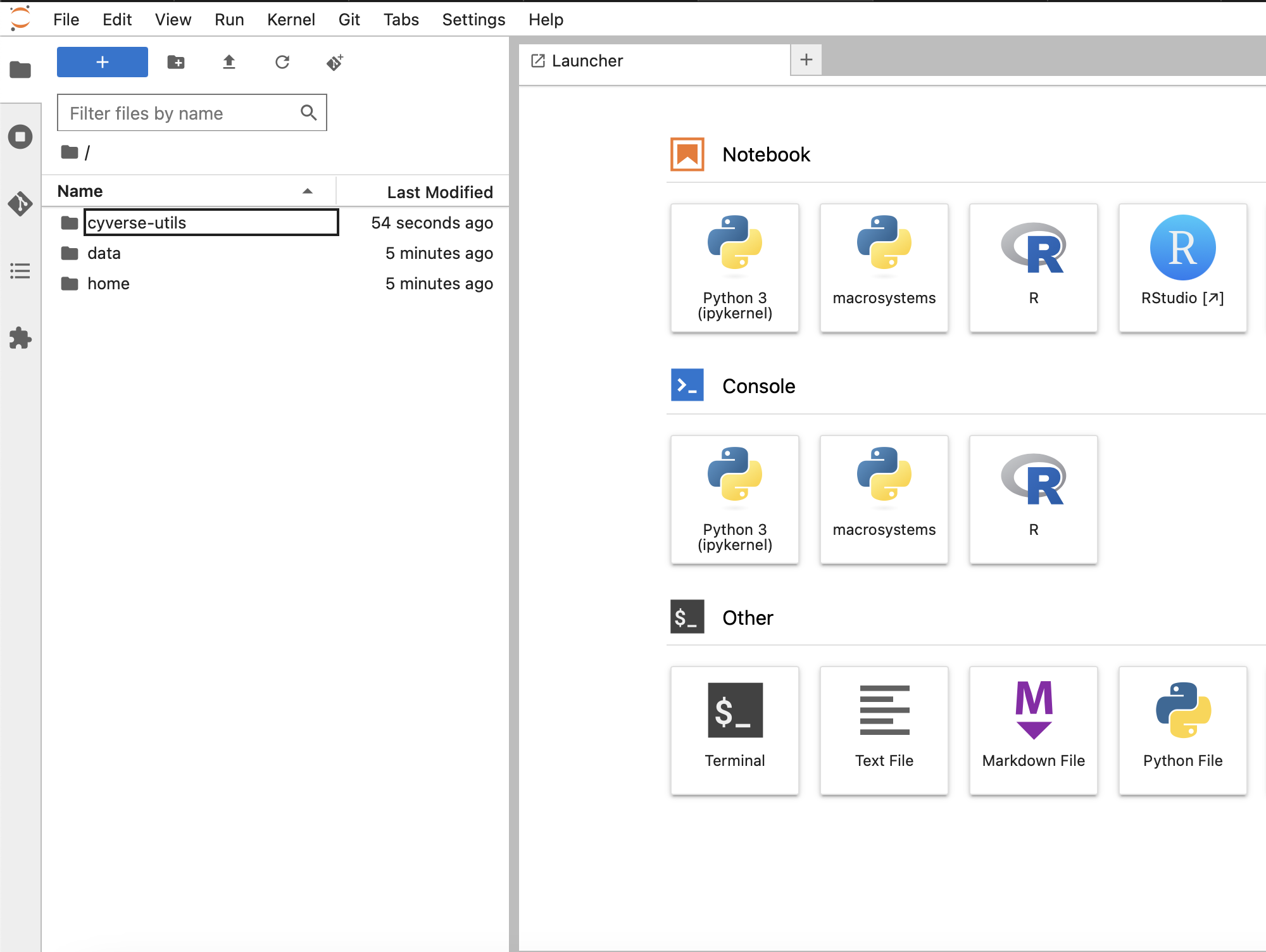The width and height of the screenshot is (1266, 952).
Task: Start an R Console
Action: click(1033, 499)
